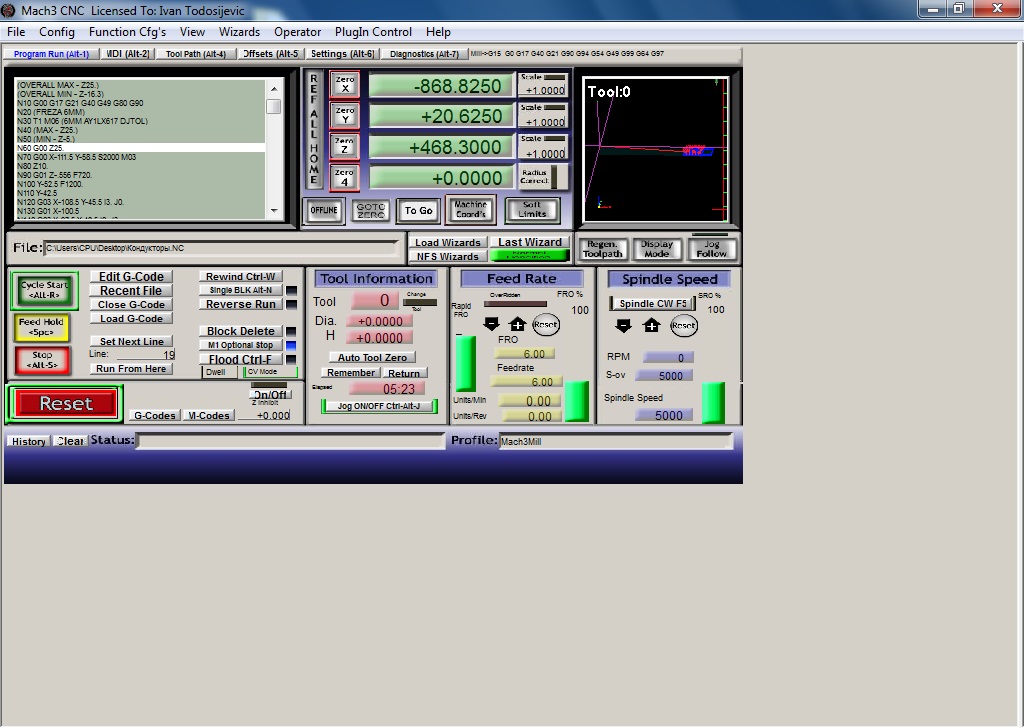The height and width of the screenshot is (728, 1024).
Task: Click Close G-Code button
Action: coord(131,305)
